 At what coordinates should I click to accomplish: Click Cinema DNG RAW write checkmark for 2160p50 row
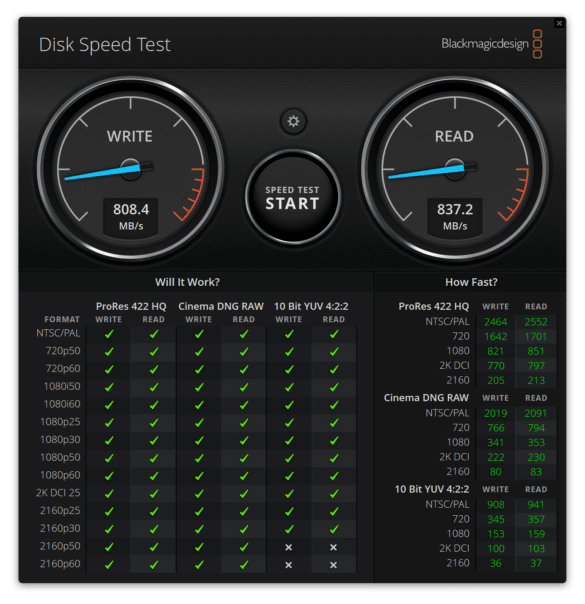click(199, 547)
